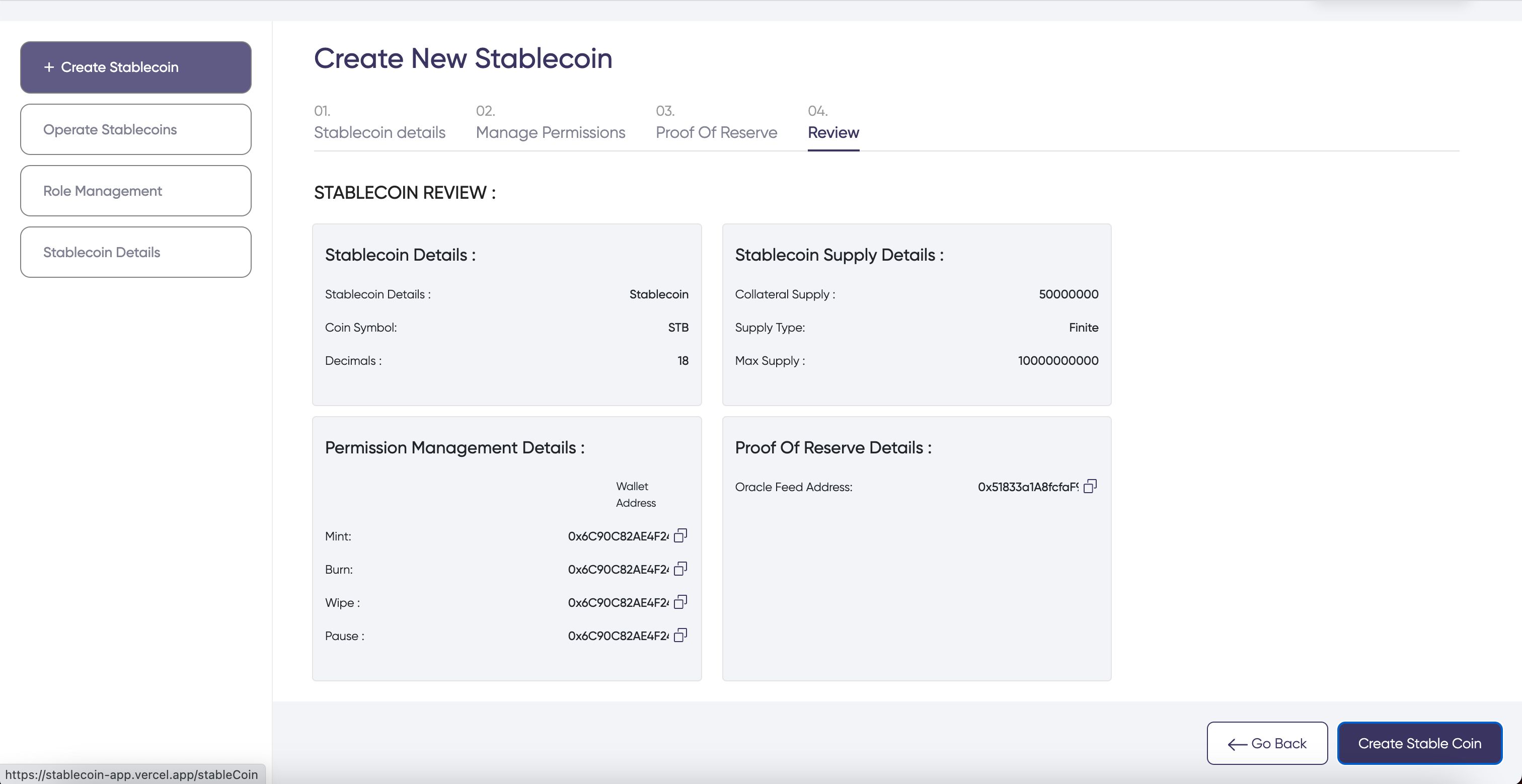Click the Permission Management Details heading
1522x784 pixels.
pos(455,448)
